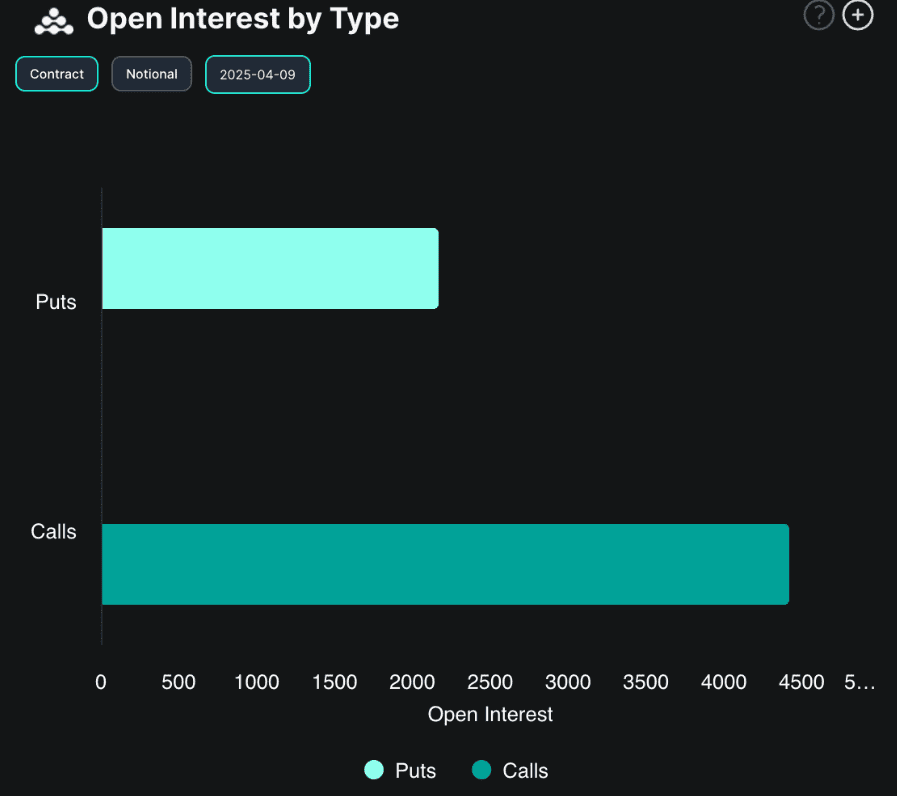Click the light Puts bar
897x796 pixels.
point(270,268)
